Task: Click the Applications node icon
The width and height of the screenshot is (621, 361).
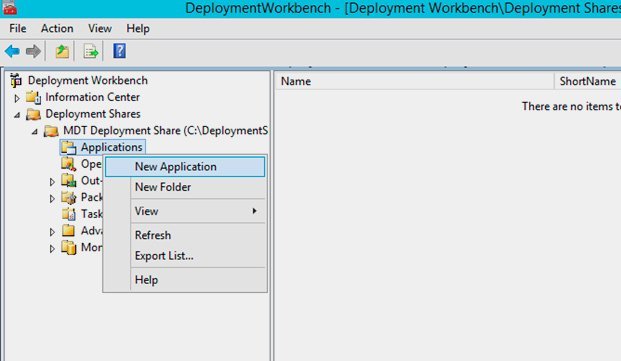Action: [x=69, y=147]
